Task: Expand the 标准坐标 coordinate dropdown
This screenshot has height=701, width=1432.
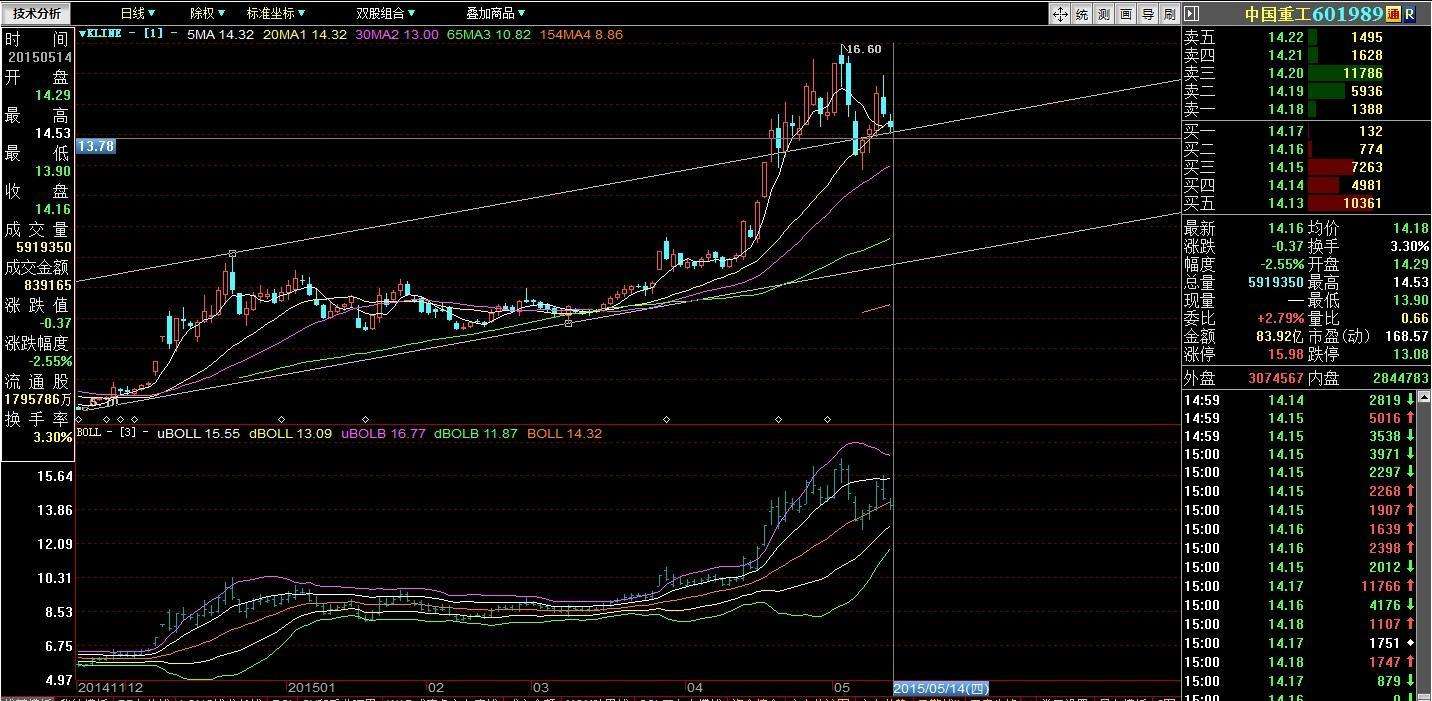Action: tap(277, 14)
